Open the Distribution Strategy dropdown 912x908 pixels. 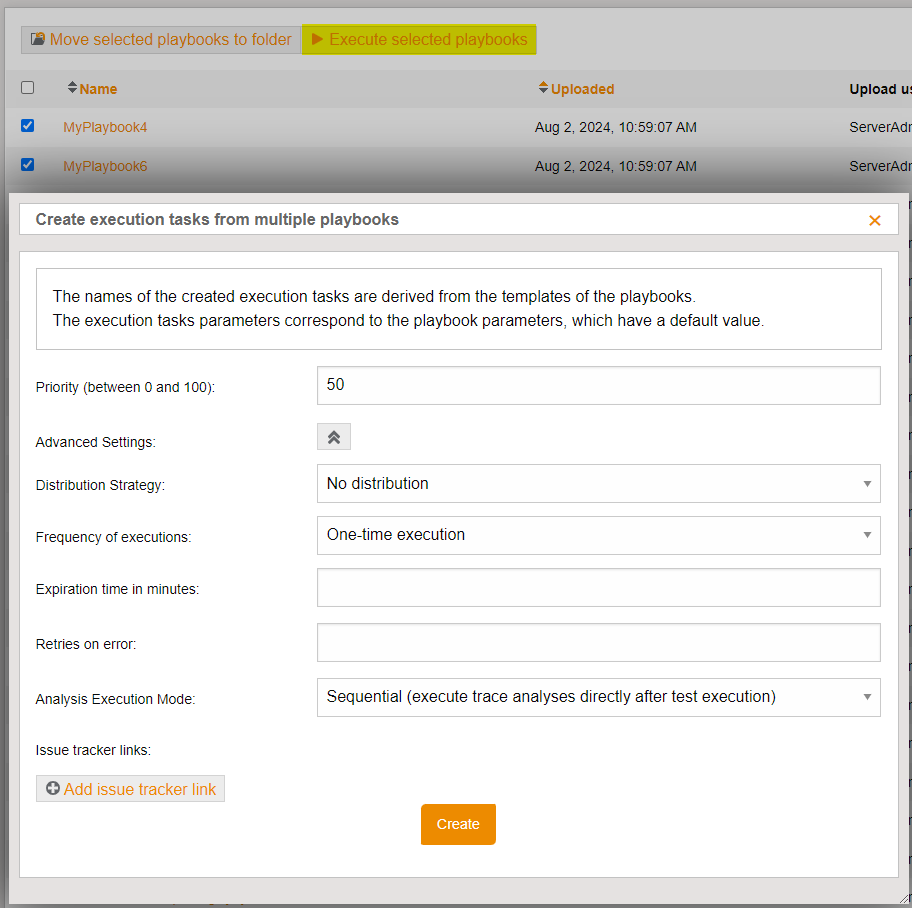(x=598, y=483)
